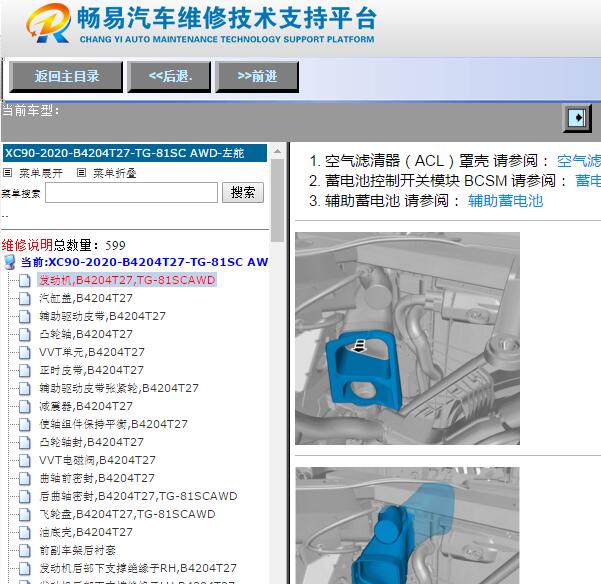This screenshot has width=601, height=584.
Task: Open 凸轮轴,B4204T27 tree item
Action: [86, 334]
